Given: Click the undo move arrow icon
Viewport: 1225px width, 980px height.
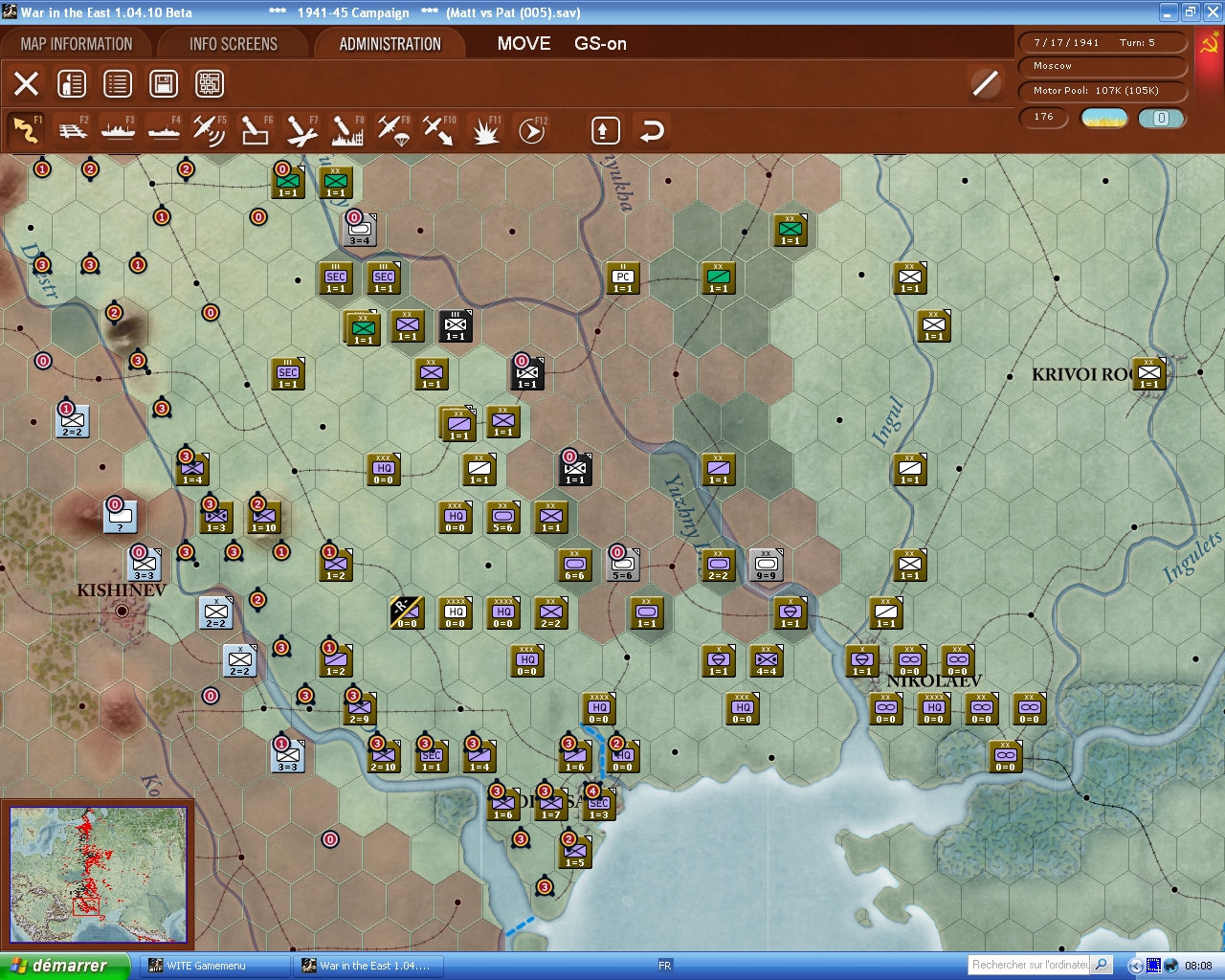Looking at the screenshot, I should click(652, 130).
